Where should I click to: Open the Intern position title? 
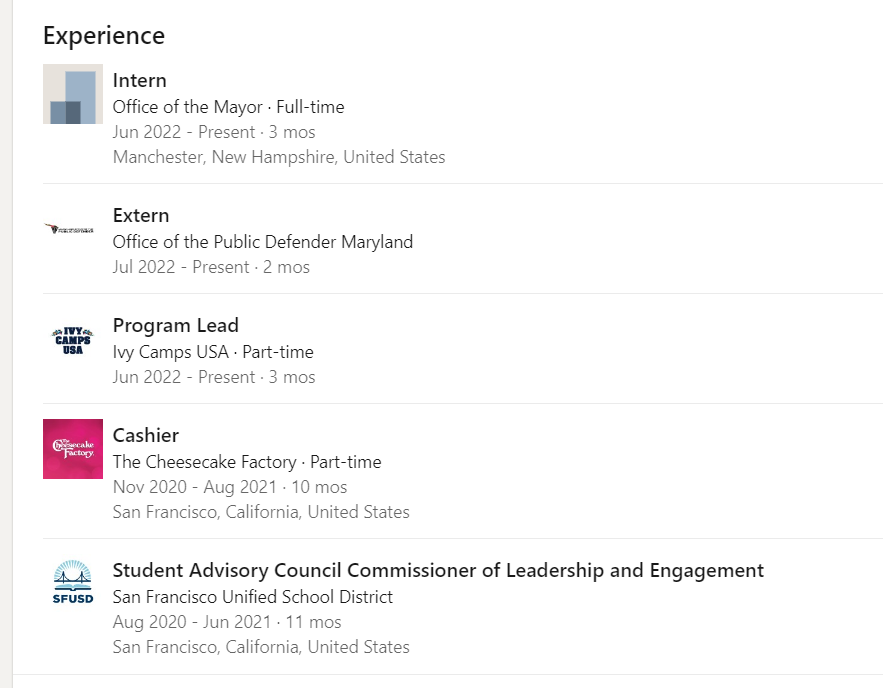(140, 81)
